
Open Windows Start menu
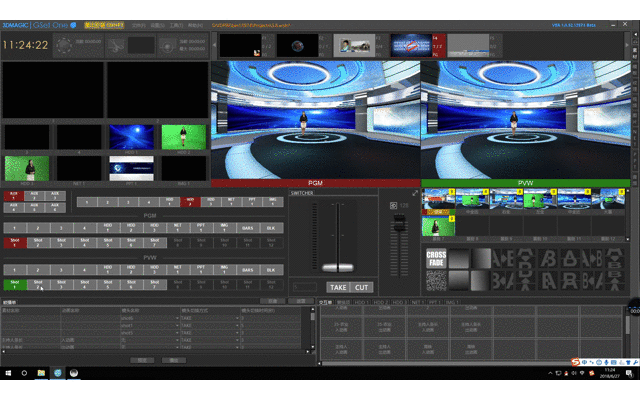pos(8,373)
